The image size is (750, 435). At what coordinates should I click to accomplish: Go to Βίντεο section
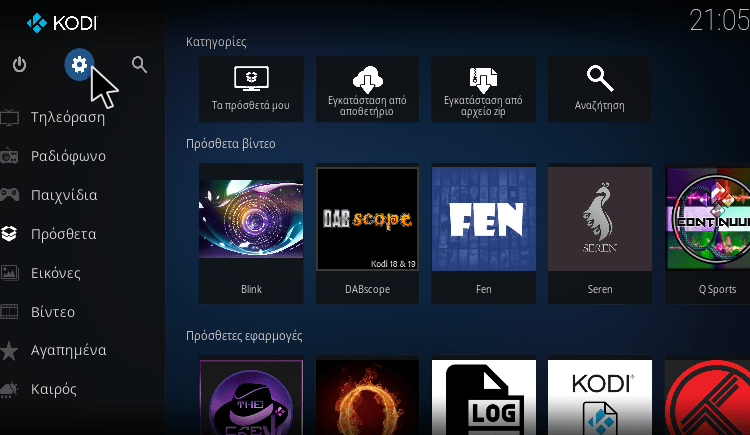pyautogui.click(x=53, y=312)
